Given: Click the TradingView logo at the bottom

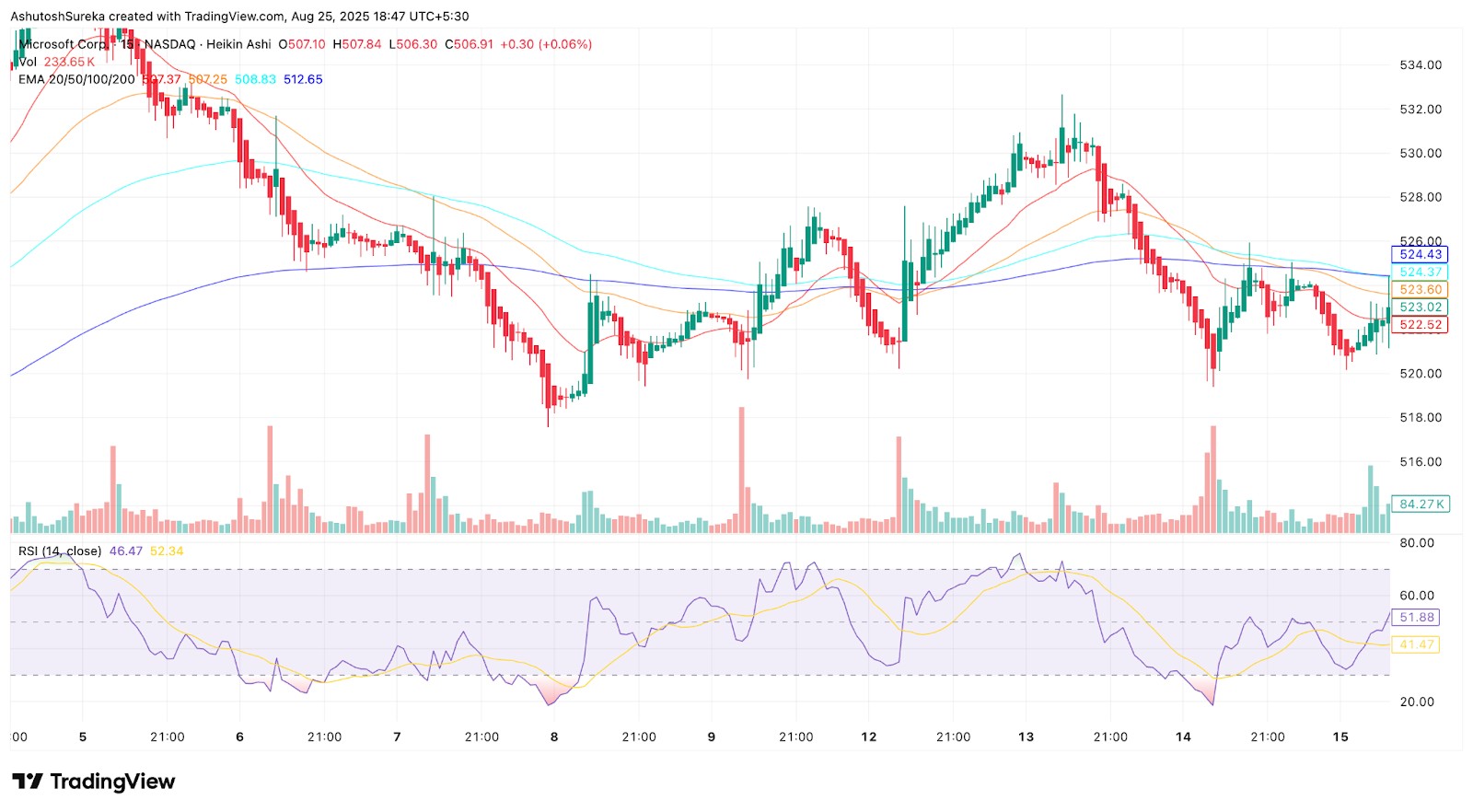Looking at the screenshot, I should [93, 782].
